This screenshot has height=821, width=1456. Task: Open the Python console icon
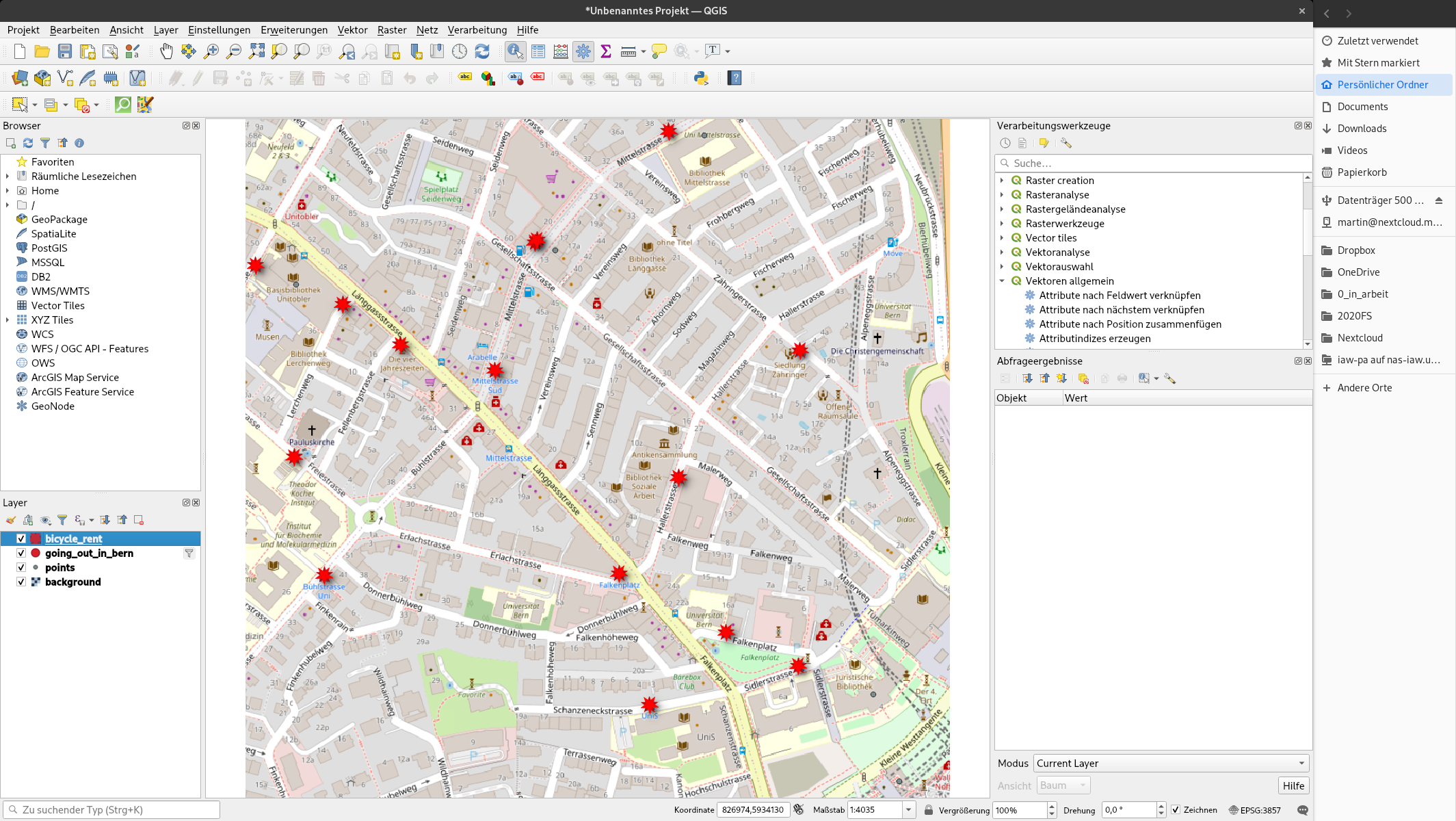coord(701,78)
